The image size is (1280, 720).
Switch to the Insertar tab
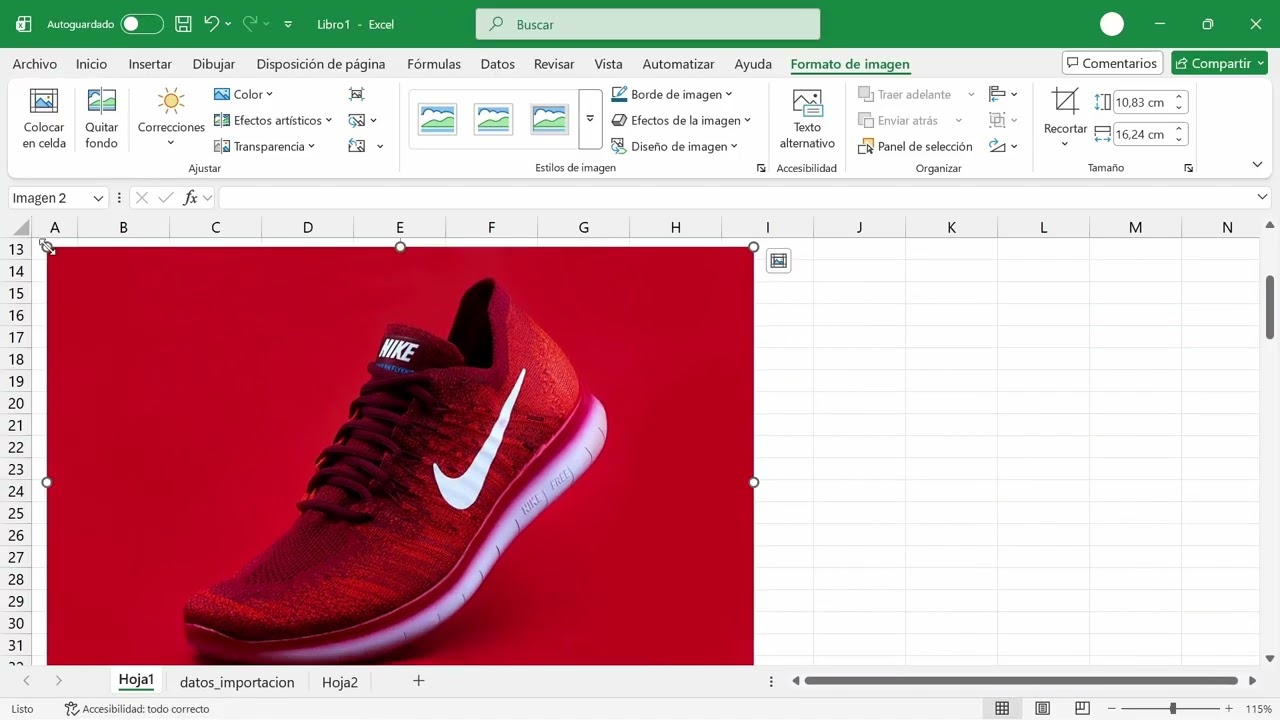pyautogui.click(x=150, y=64)
